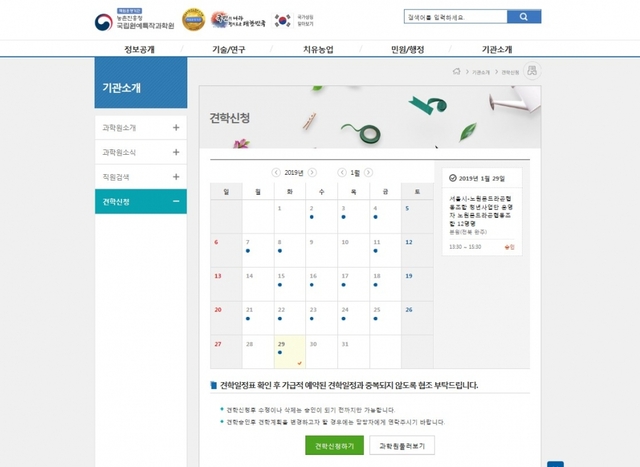Expand the 직원검색 sidebar item
Image resolution: width=640 pixels, height=467 pixels.
pos(176,177)
